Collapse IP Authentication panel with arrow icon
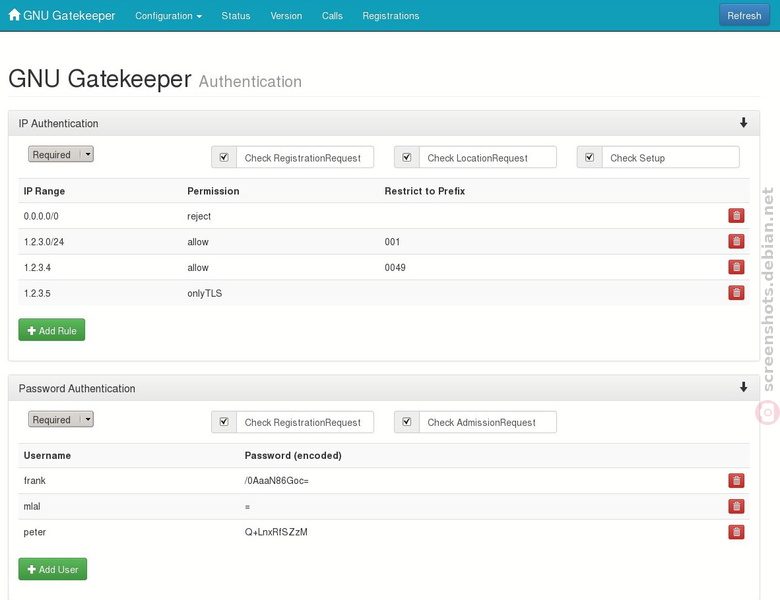The width and height of the screenshot is (780, 600). click(x=743, y=123)
